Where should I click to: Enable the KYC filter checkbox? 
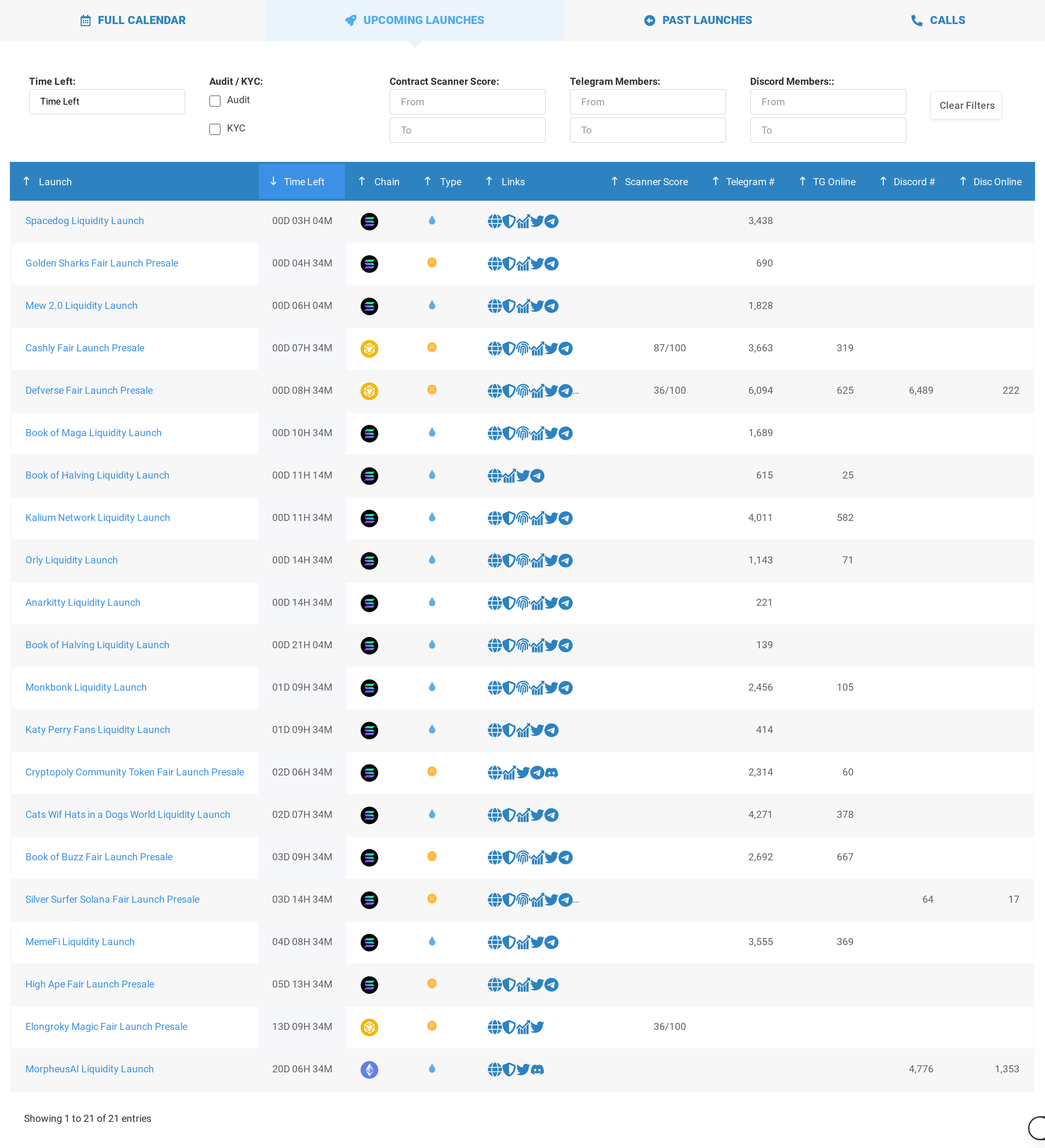point(215,129)
